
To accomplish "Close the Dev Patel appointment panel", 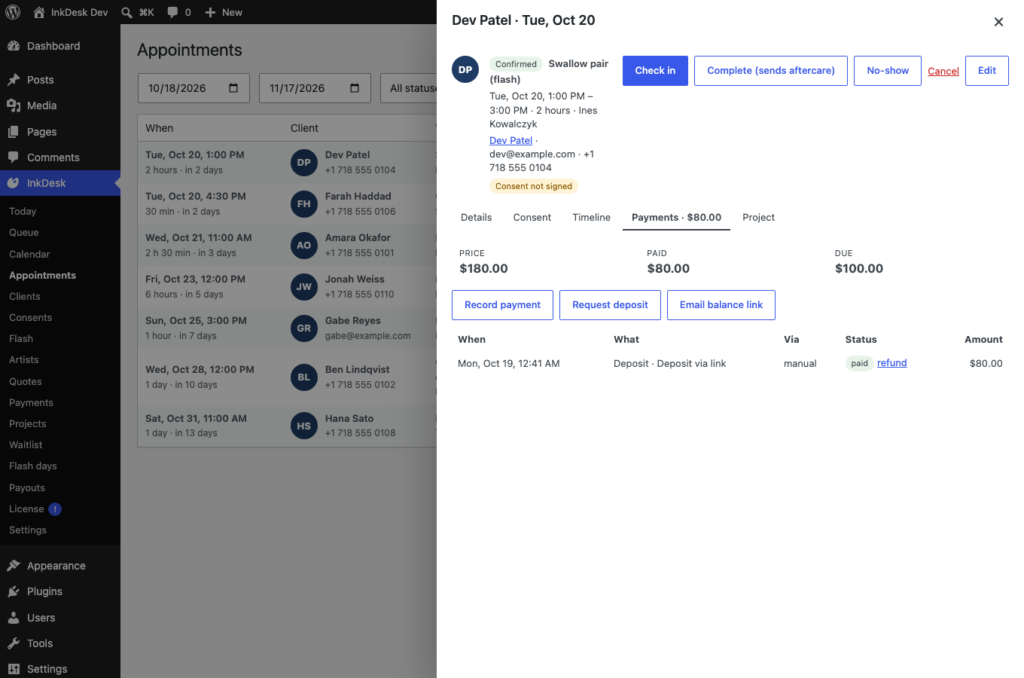I will click(998, 22).
